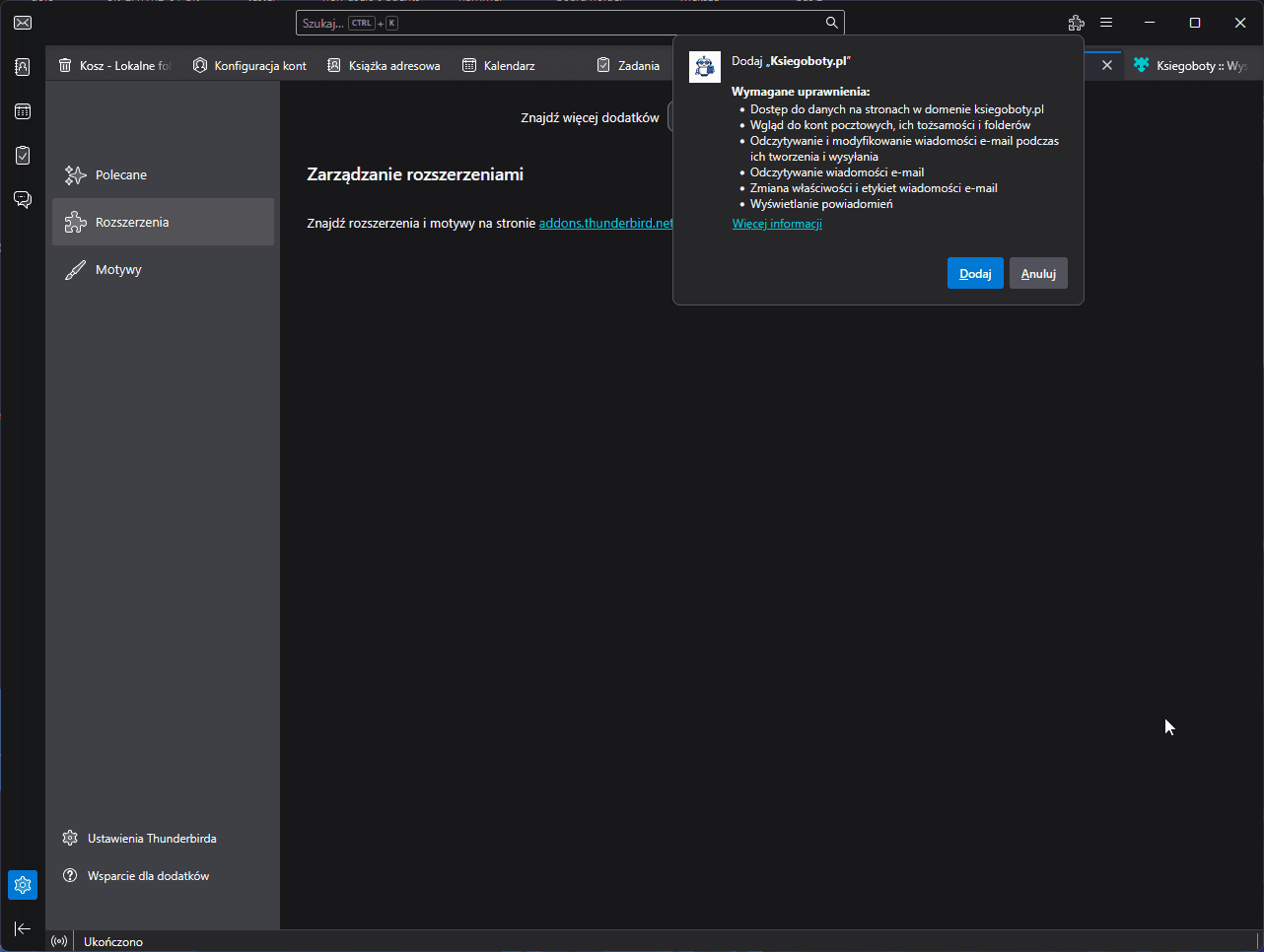Switch to Zadania tab
Image resolution: width=1264 pixels, height=952 pixels.
tap(629, 65)
